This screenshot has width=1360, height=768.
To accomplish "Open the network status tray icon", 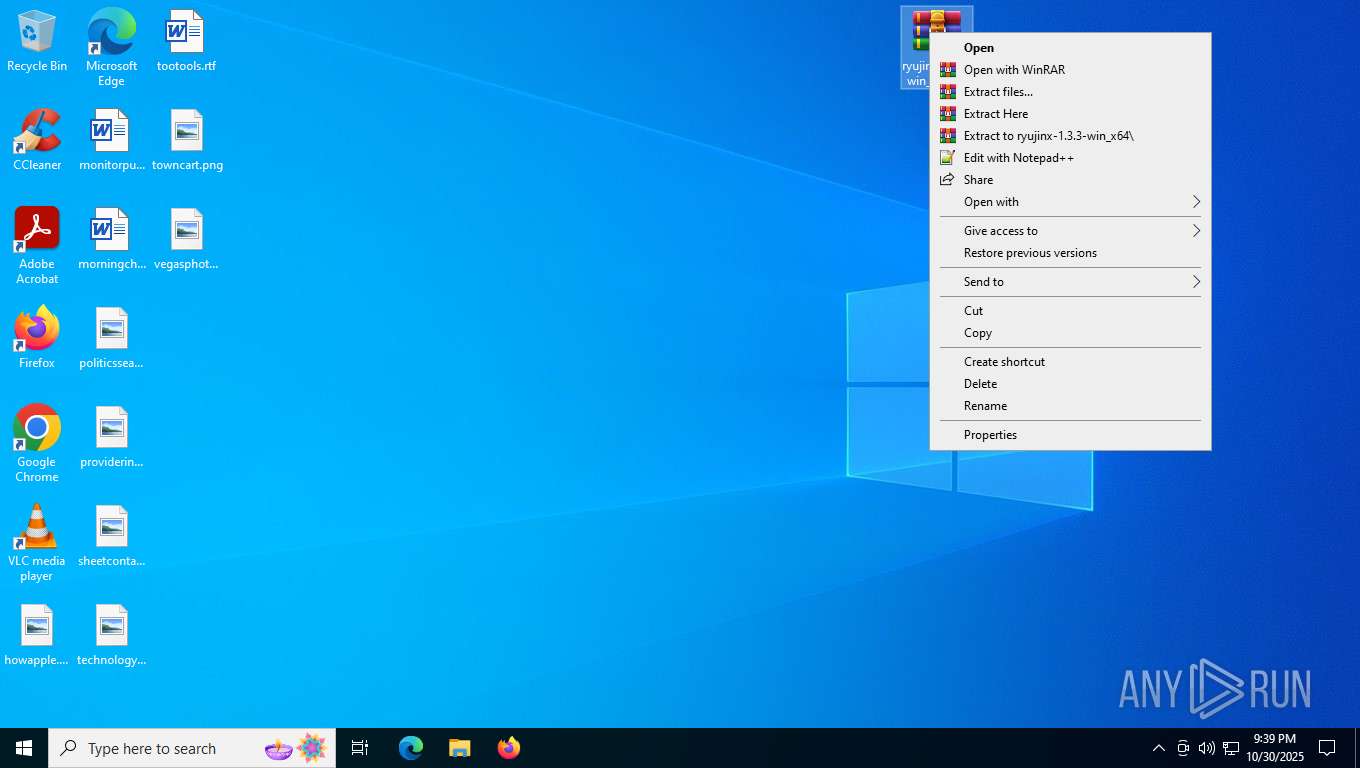I will click(x=1231, y=748).
